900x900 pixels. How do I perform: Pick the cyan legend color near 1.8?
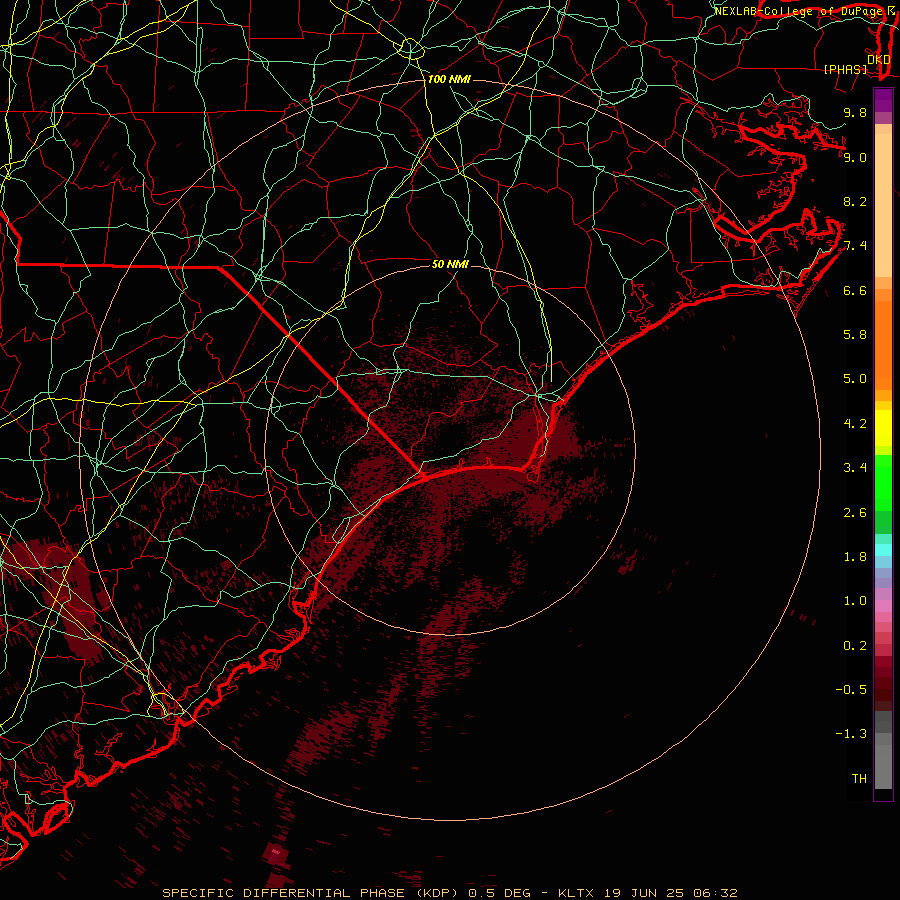(883, 550)
